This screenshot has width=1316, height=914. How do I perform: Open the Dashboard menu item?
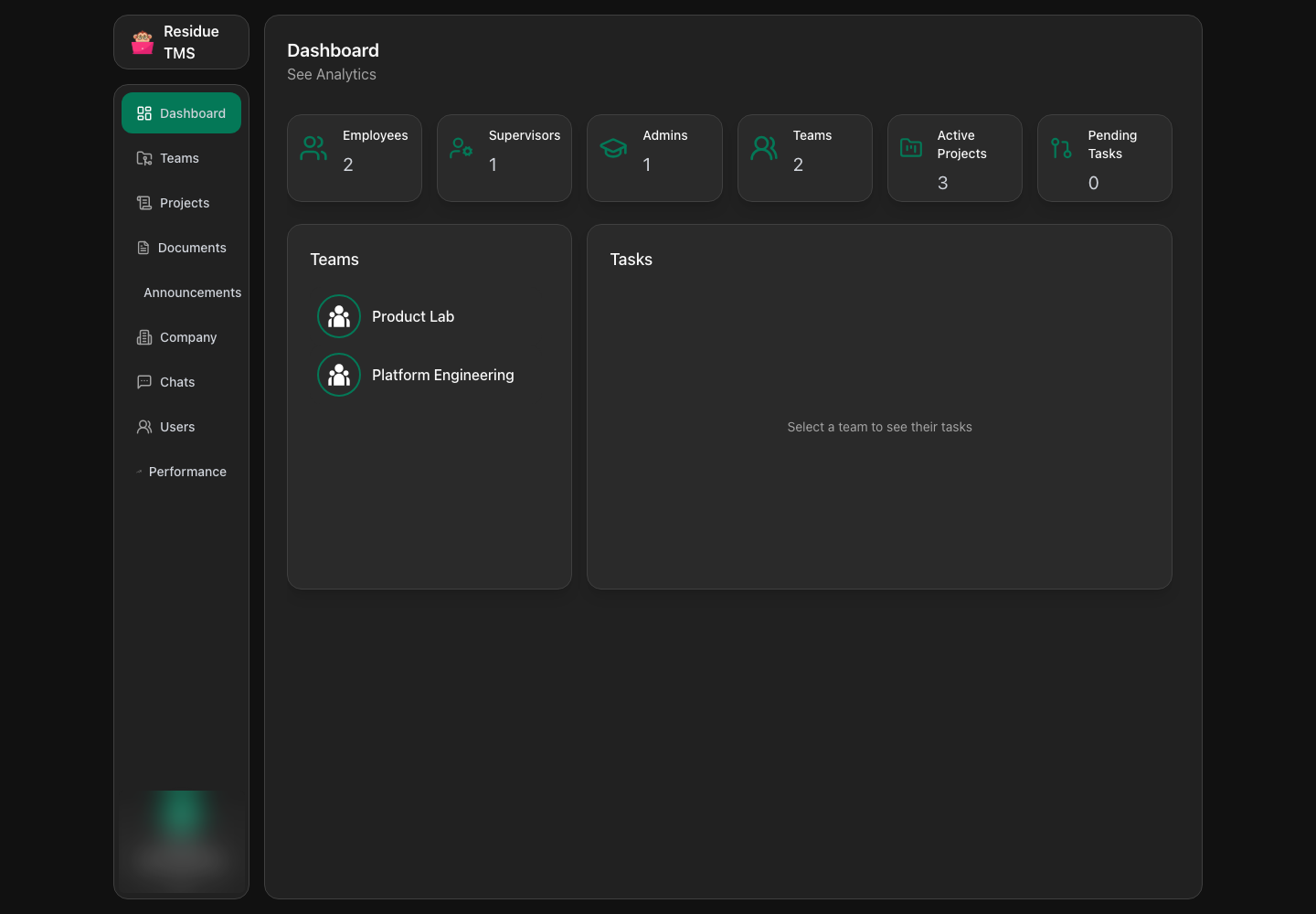[x=181, y=113]
